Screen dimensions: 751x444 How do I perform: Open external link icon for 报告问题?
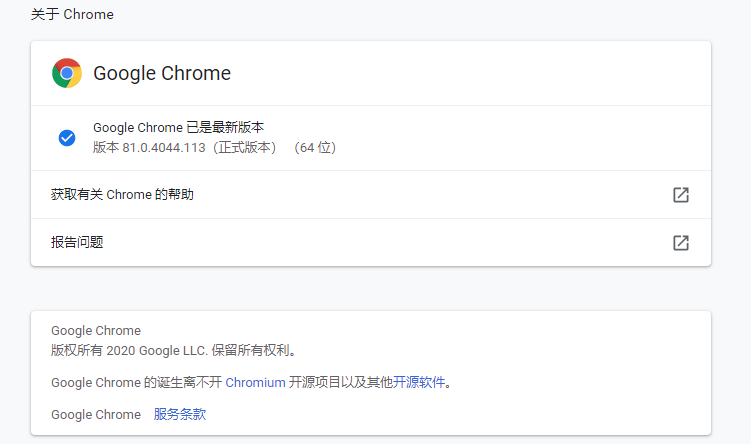point(681,243)
